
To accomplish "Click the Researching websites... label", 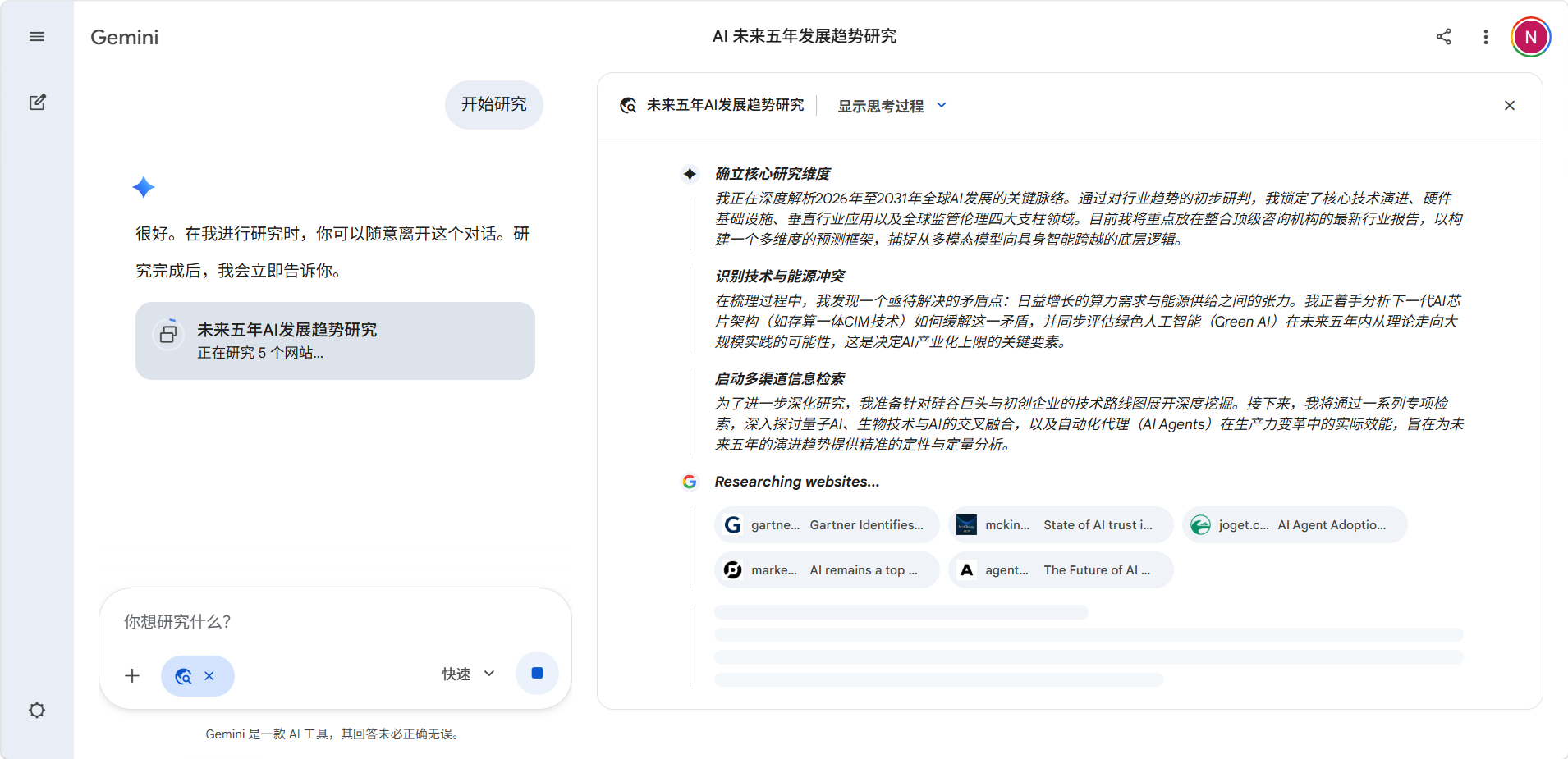I will 797,482.
